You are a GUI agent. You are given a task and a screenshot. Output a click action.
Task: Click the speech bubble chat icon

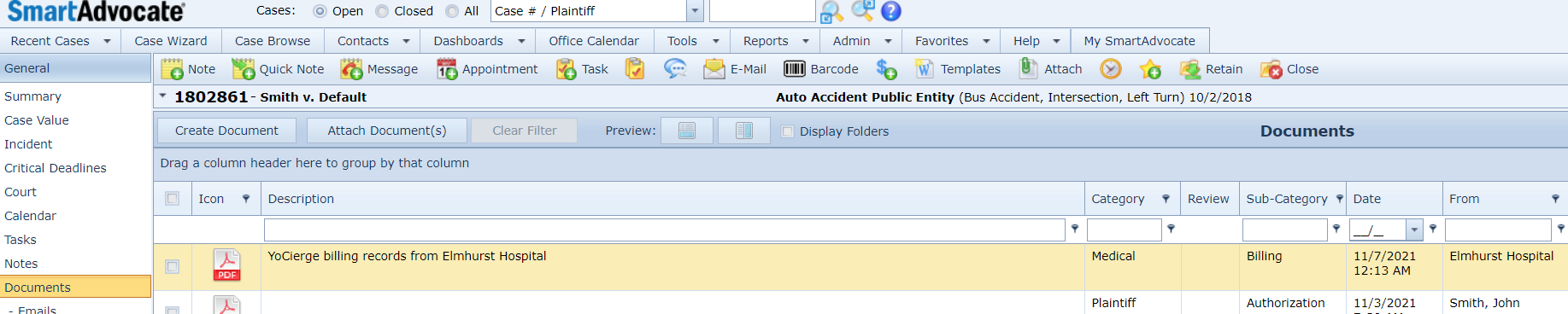[x=675, y=69]
